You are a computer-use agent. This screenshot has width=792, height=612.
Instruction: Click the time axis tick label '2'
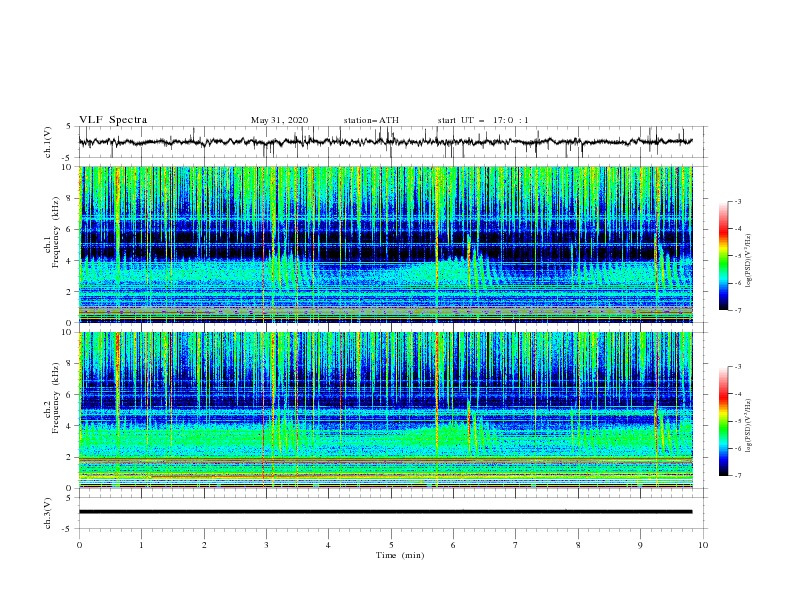coord(204,545)
